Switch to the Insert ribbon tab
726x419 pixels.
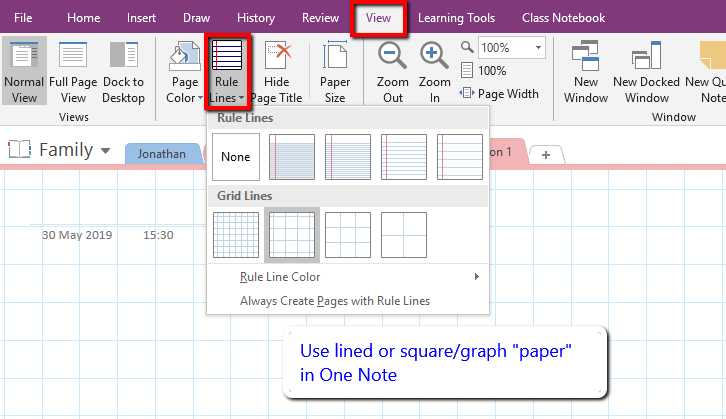[141, 18]
